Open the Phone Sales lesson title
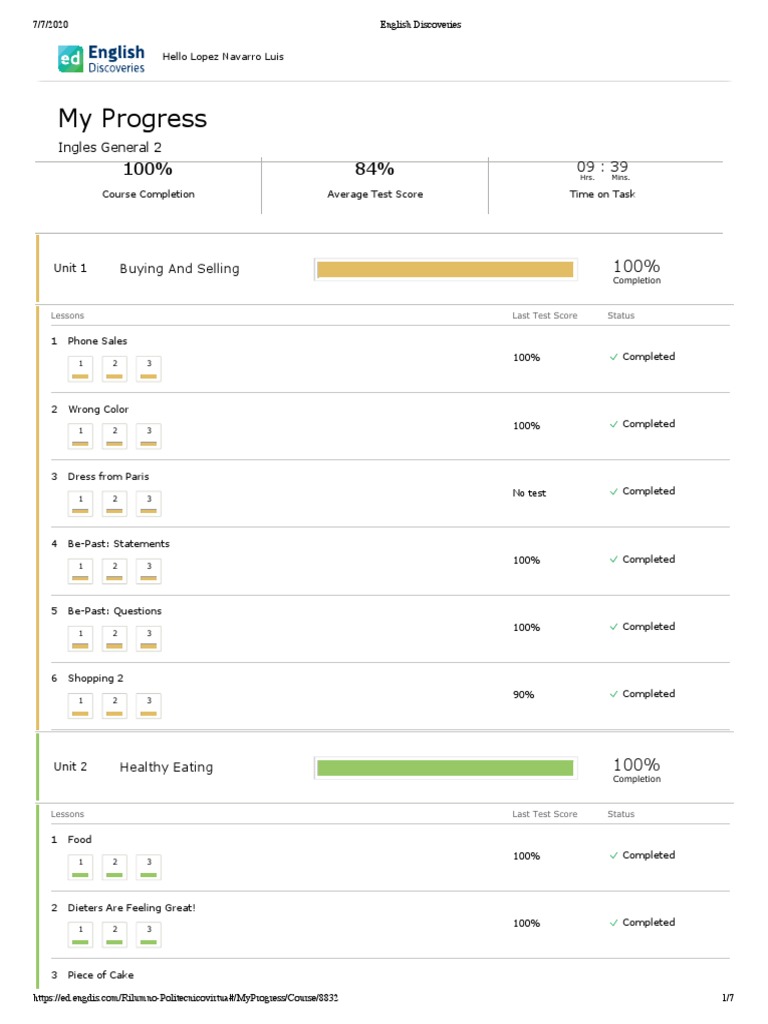768x1024 pixels. [97, 341]
